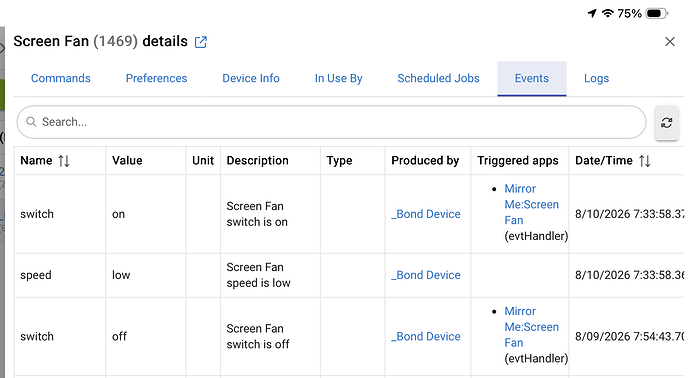Select the 'speed' name cell

pos(36,275)
